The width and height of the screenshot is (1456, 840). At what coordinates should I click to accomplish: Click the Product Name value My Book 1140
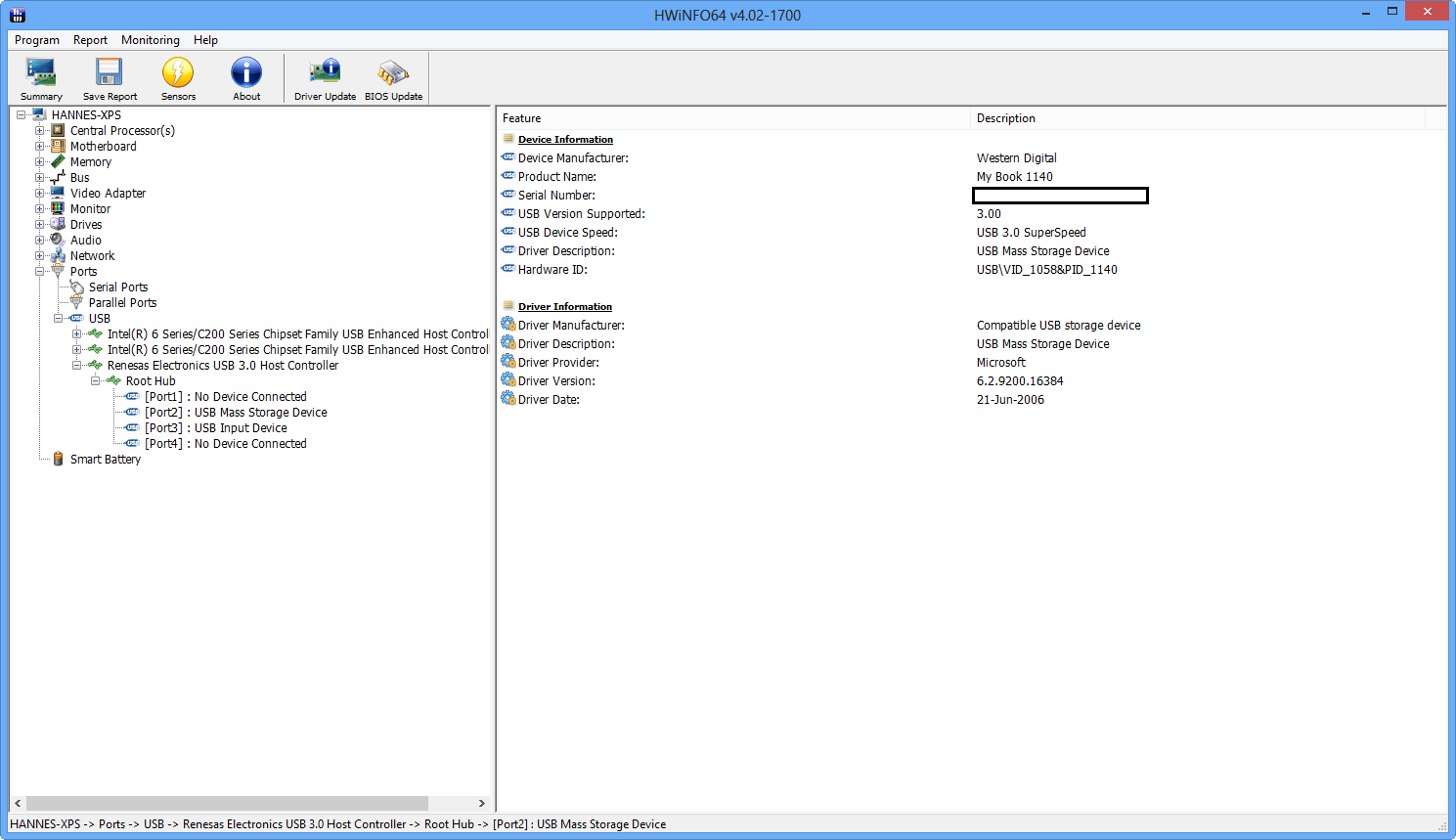click(x=1015, y=176)
